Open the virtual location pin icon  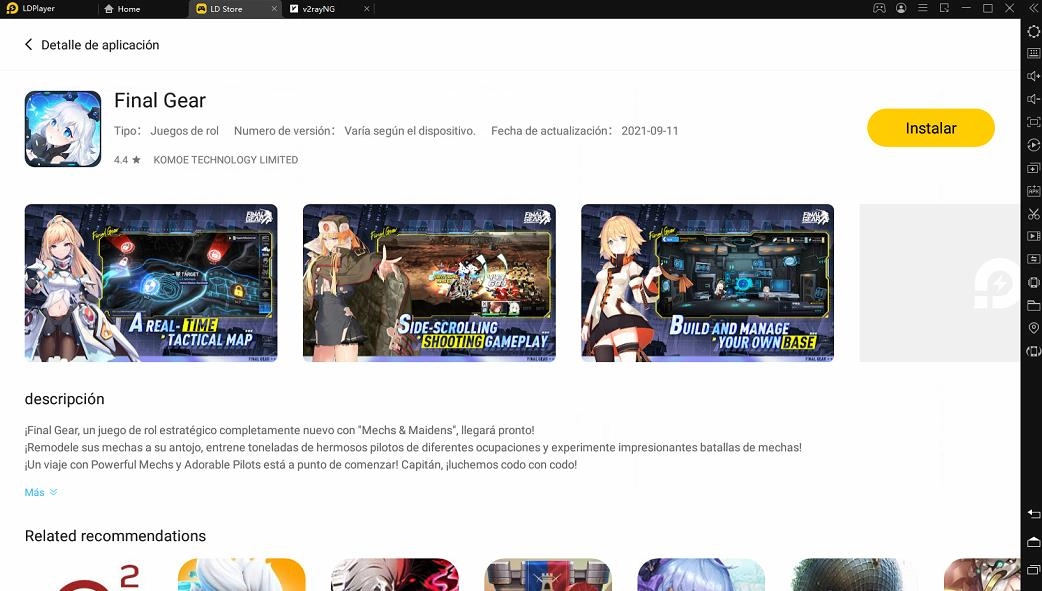coord(1033,328)
